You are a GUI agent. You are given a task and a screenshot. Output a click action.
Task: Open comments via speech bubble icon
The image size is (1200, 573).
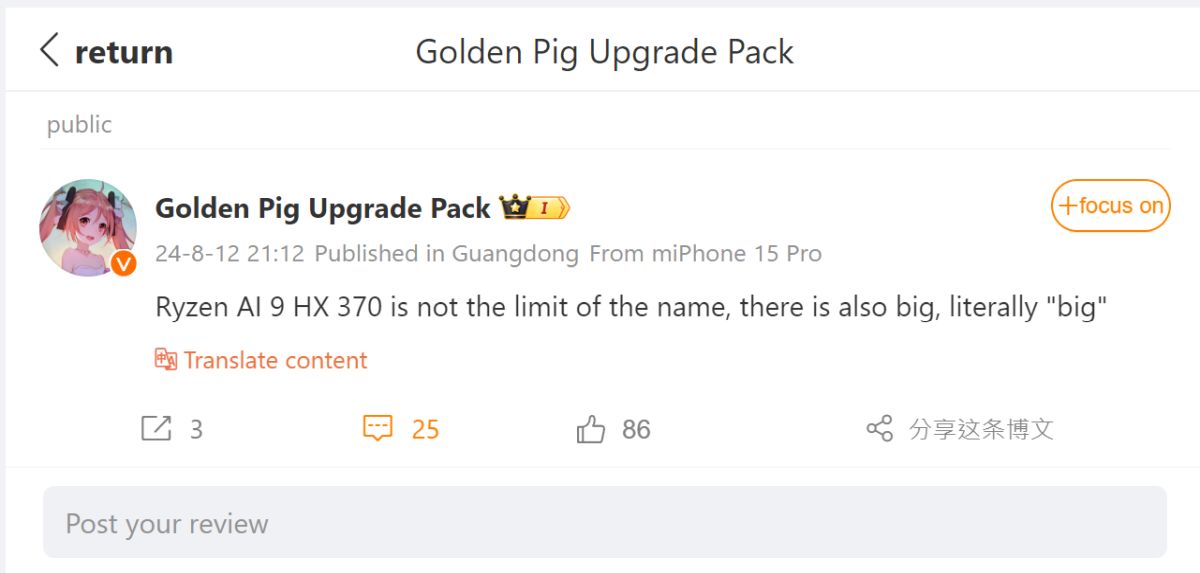(x=377, y=429)
